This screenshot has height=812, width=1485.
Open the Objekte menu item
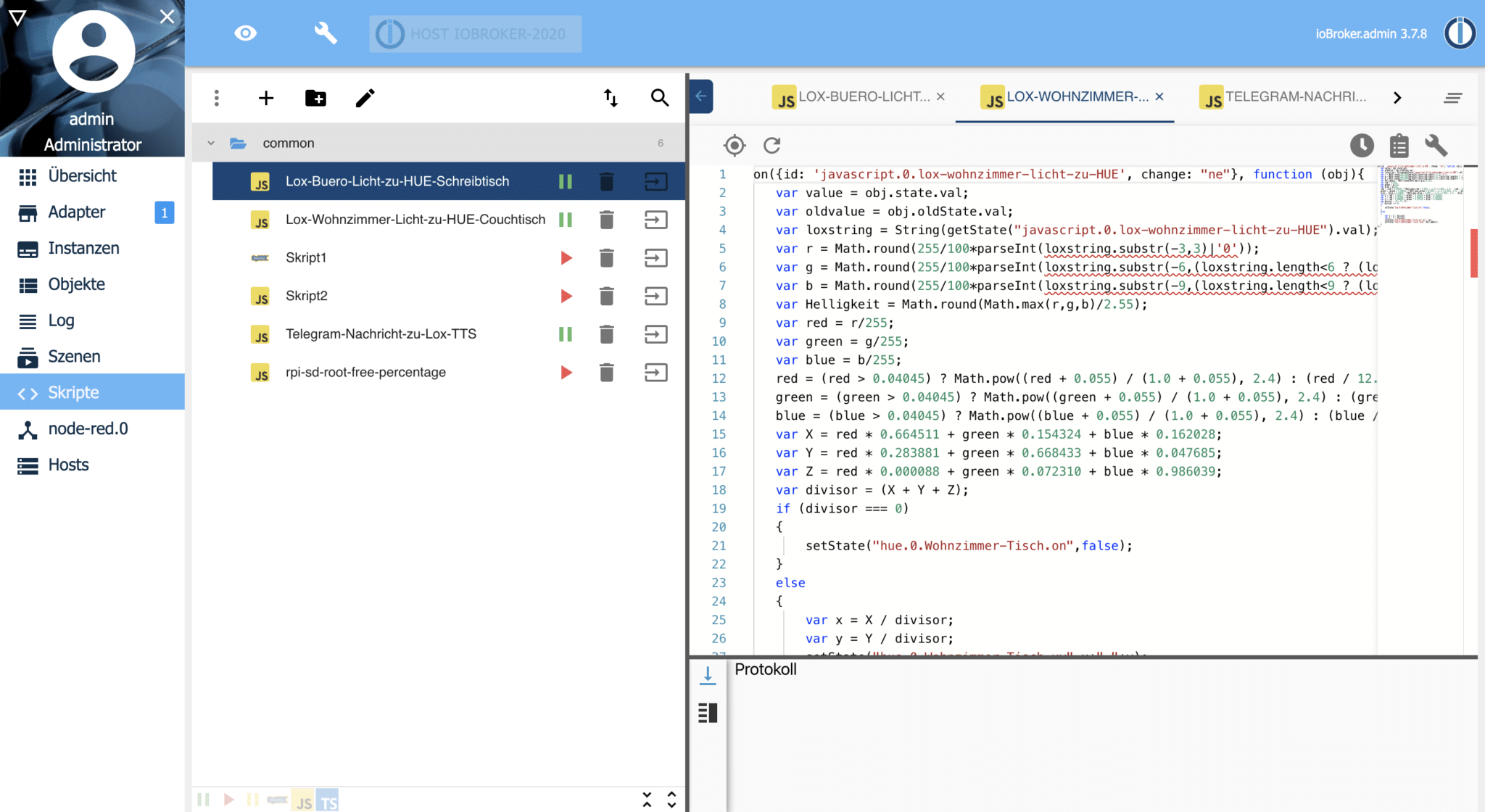(76, 284)
